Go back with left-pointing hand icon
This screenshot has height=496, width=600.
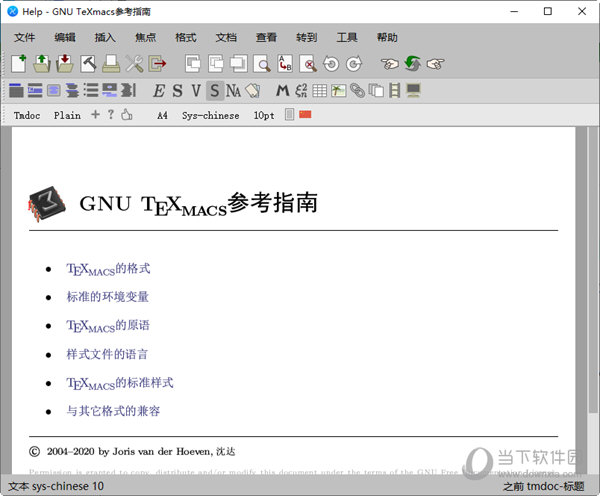pos(390,64)
